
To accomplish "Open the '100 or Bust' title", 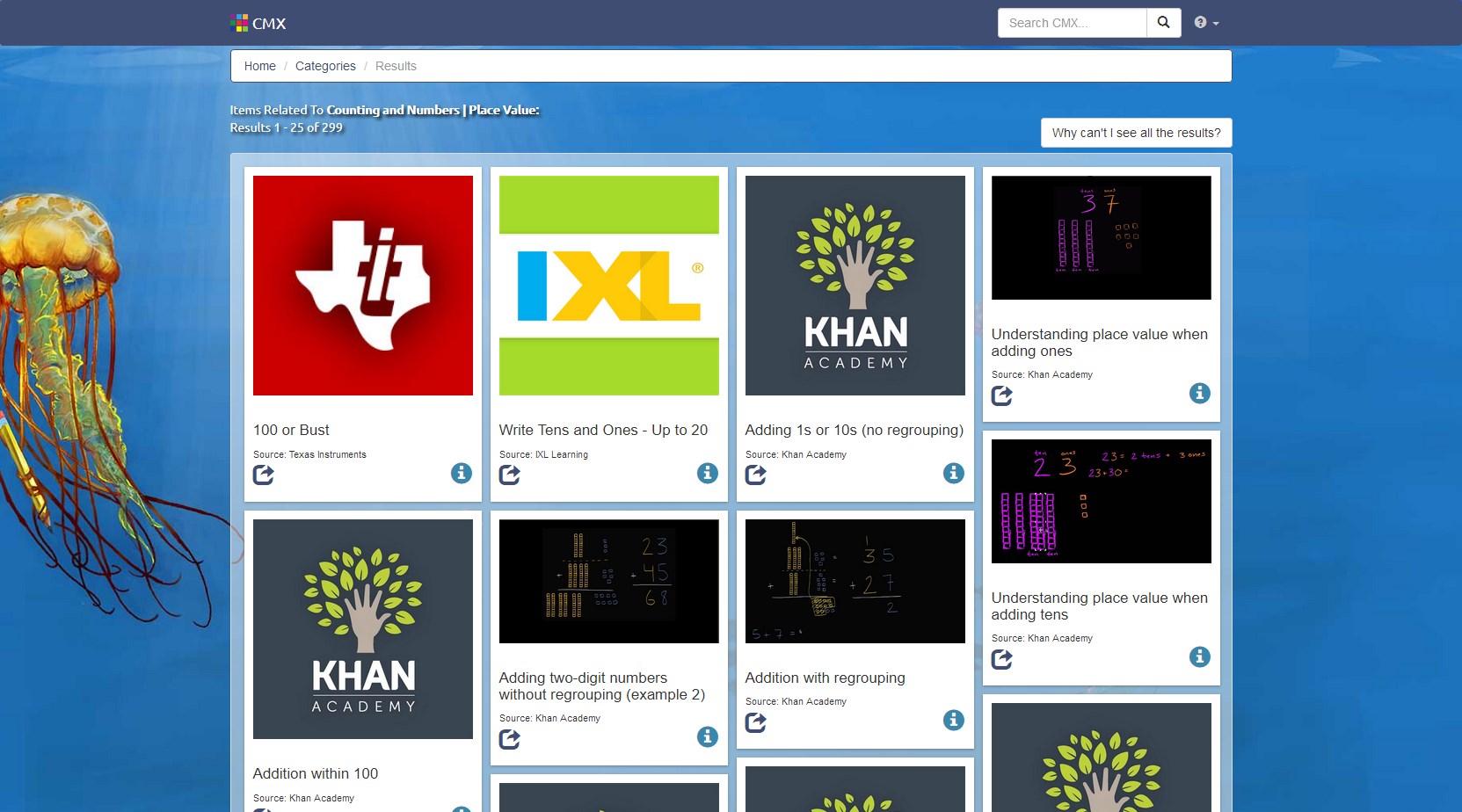I will point(291,430).
